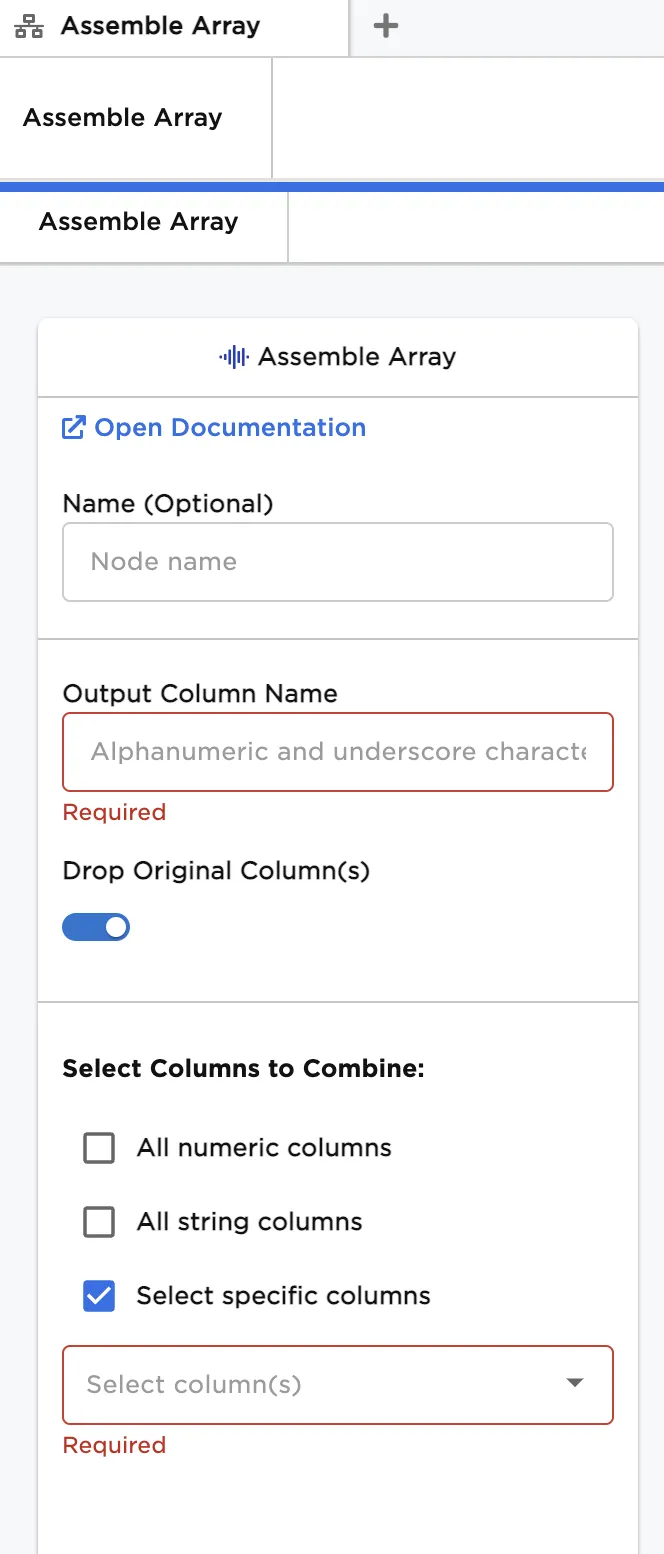Screen dimensions: 664x1554
Task: Click the caret arrow in column selector
Action: 574,1383
